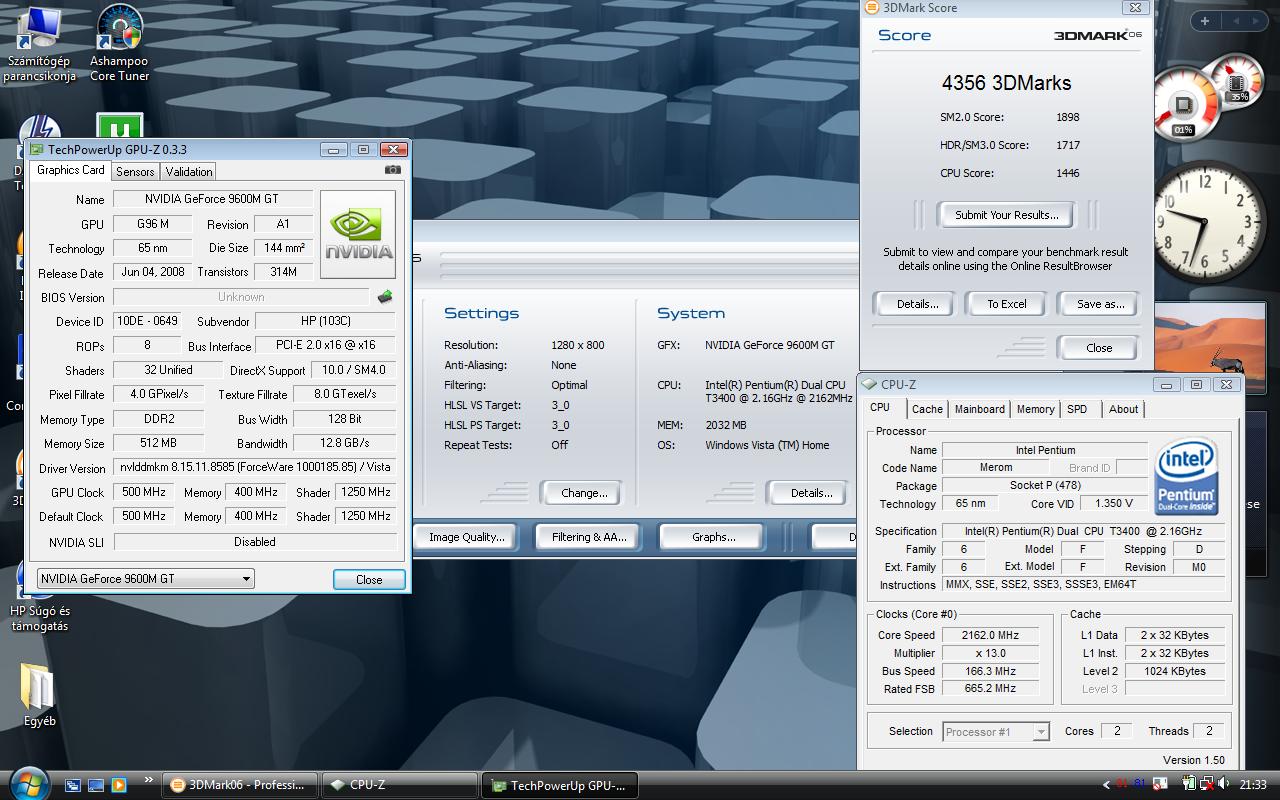Switch to CPU-Z taskbar button
The height and width of the screenshot is (800, 1280).
click(x=399, y=785)
